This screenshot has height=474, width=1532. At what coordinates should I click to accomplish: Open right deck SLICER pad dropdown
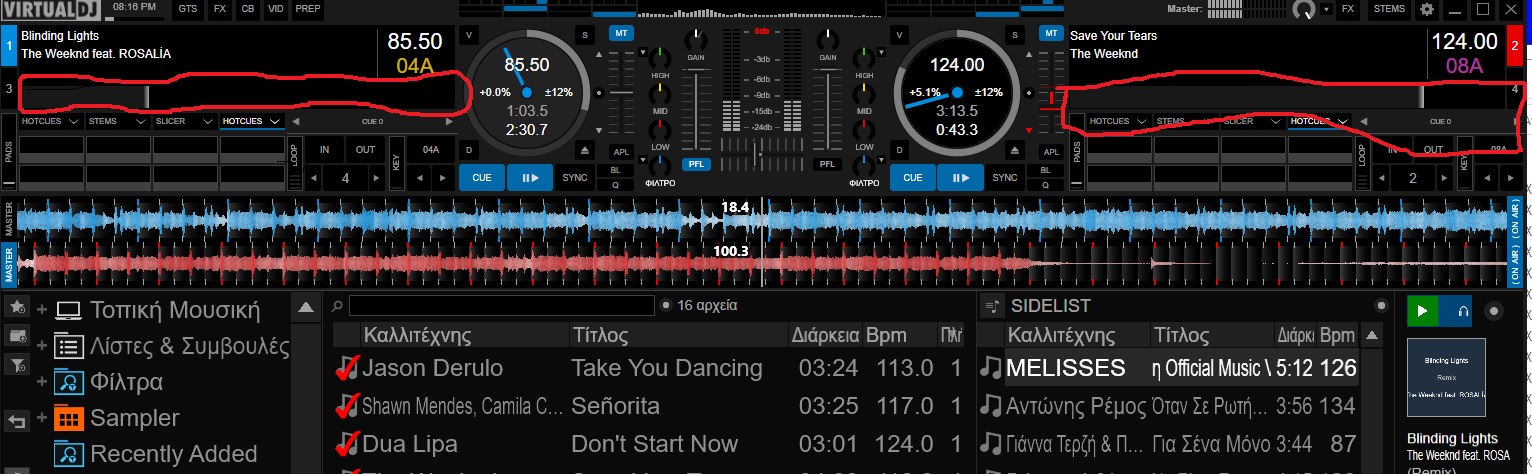[1274, 121]
